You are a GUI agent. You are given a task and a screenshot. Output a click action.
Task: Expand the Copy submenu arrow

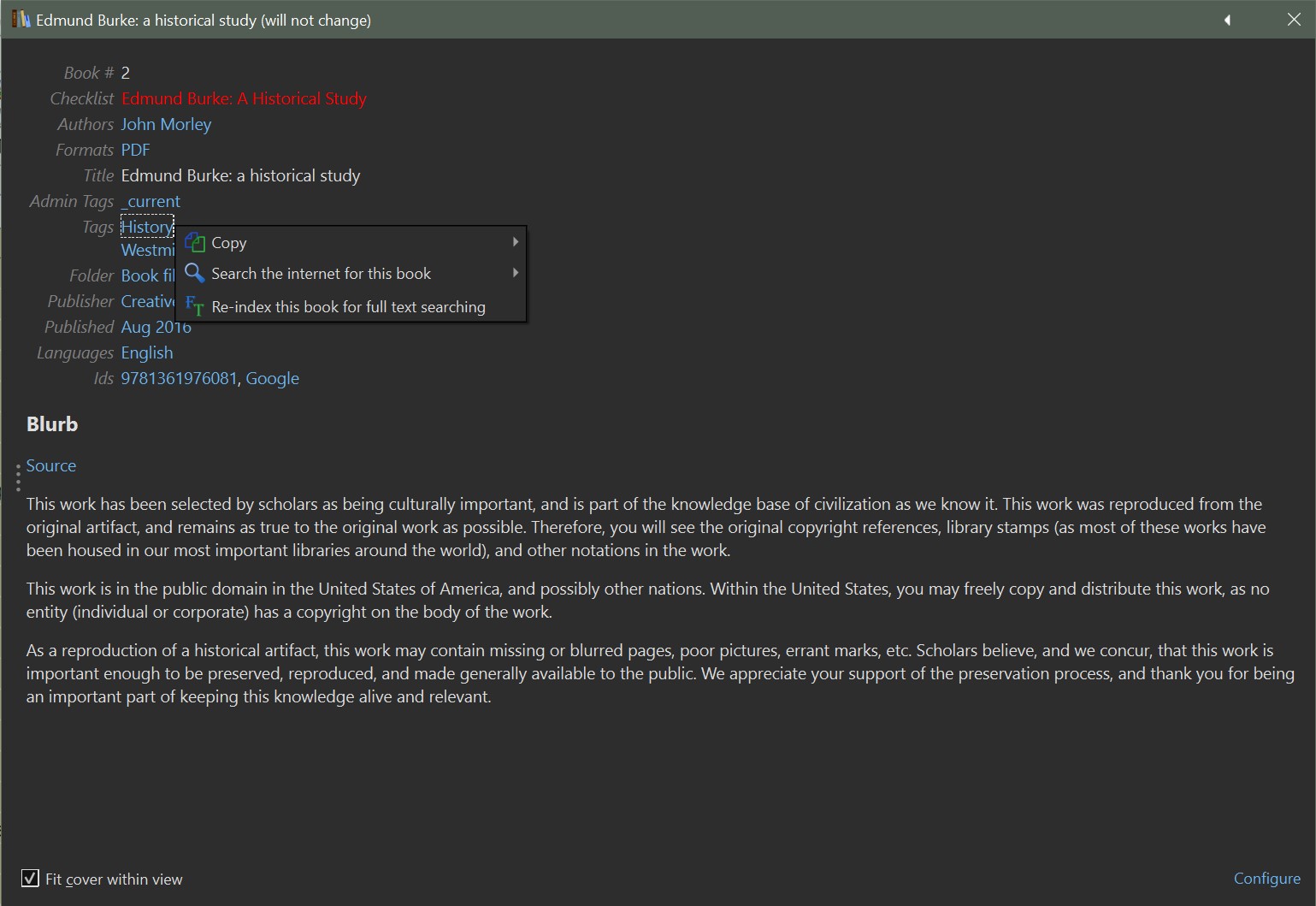pyautogui.click(x=515, y=242)
